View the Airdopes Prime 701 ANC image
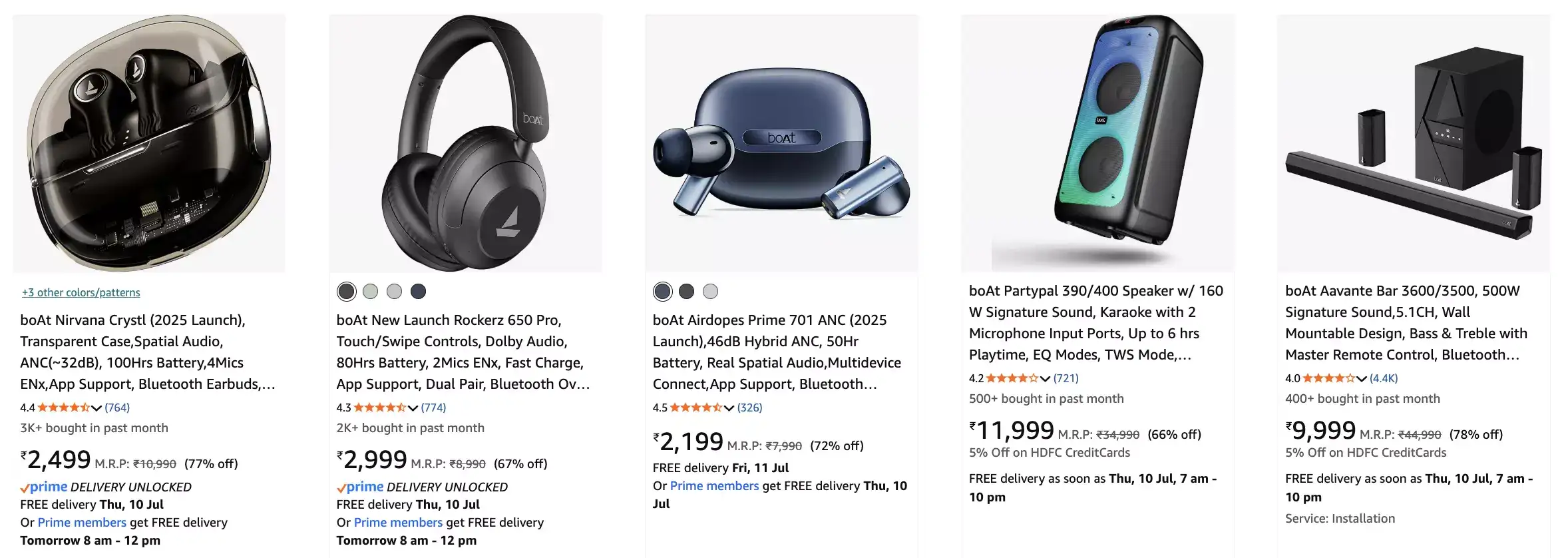 781,143
